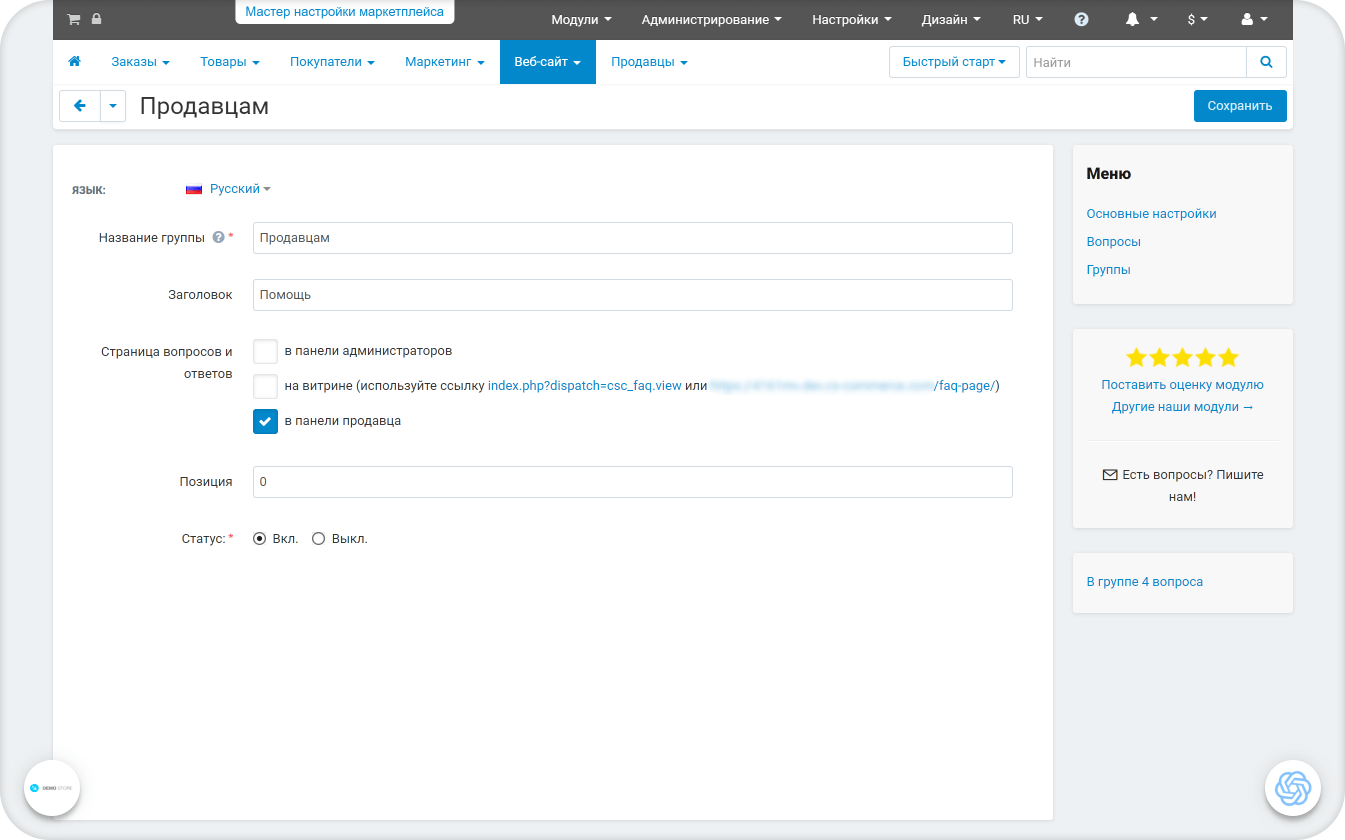Click the 'Сохранить' button

[x=1239, y=106]
